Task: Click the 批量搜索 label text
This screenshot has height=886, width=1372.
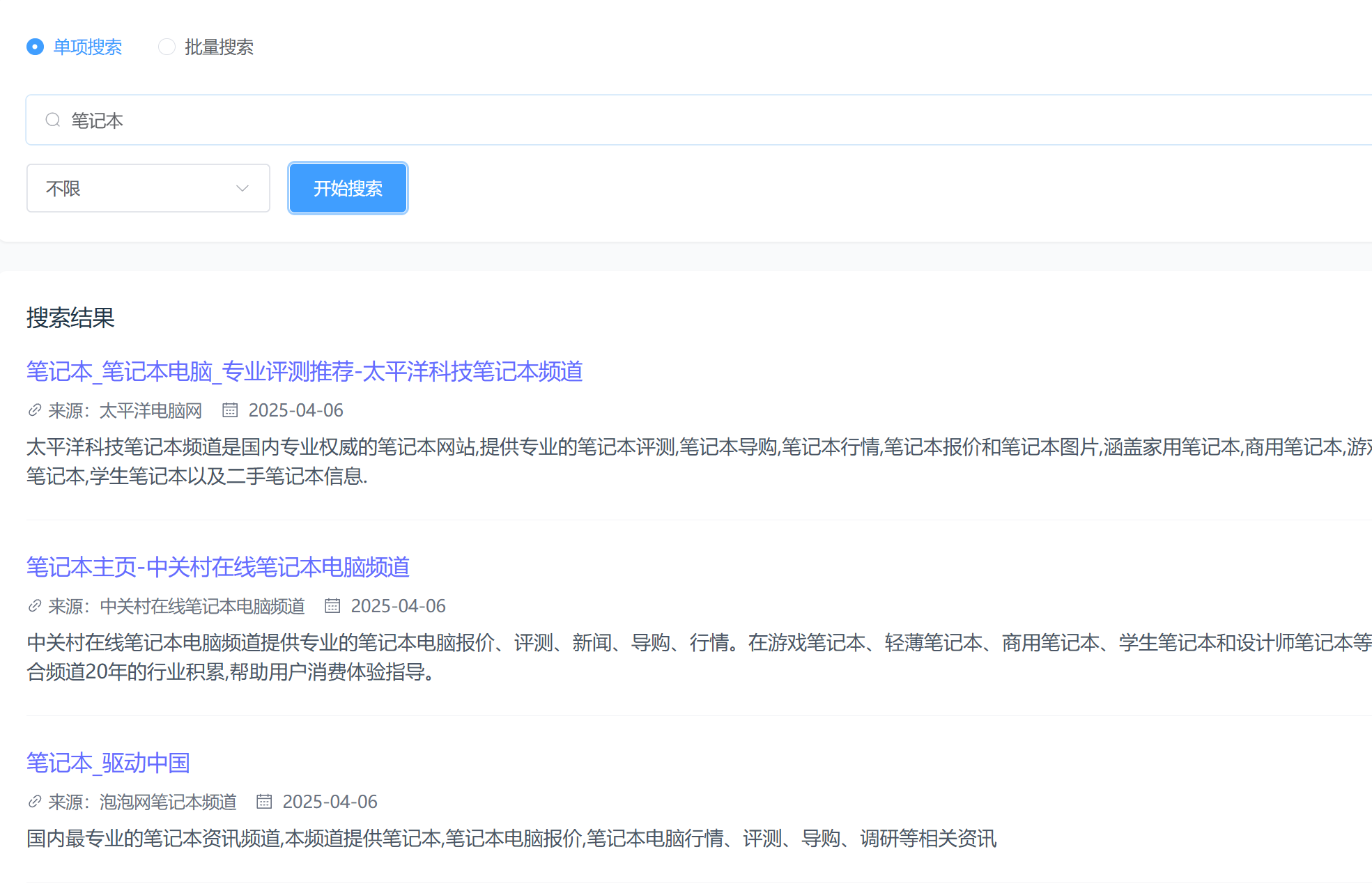Action: (x=219, y=47)
